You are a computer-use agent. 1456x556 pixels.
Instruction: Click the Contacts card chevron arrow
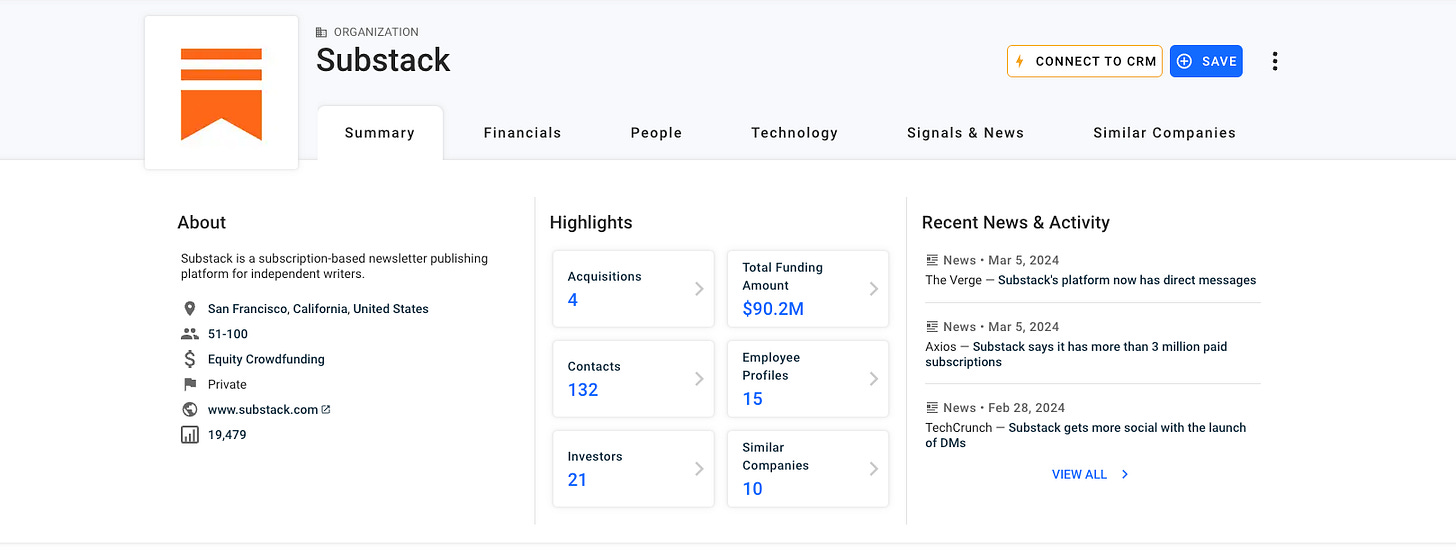click(699, 379)
